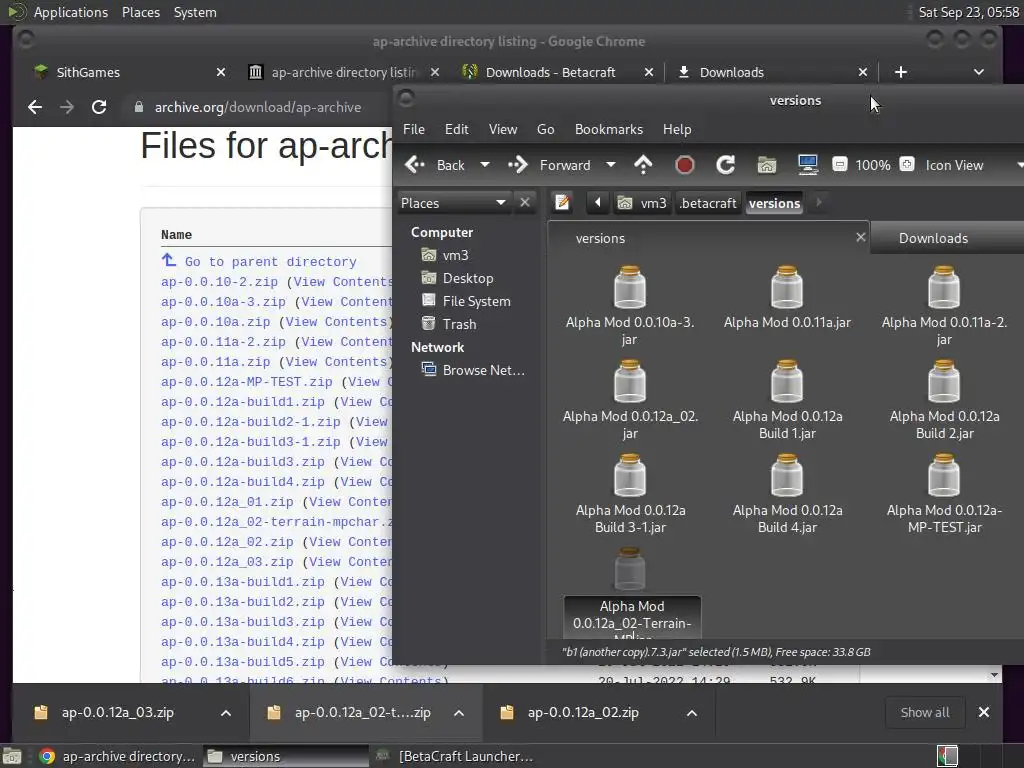The image size is (1024, 768).
Task: Select the Alpha Mod 0.0.12a_02.jar icon
Action: click(630, 400)
